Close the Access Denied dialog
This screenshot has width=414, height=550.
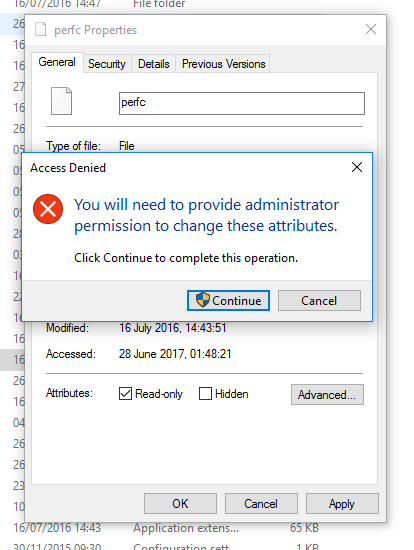tap(357, 167)
